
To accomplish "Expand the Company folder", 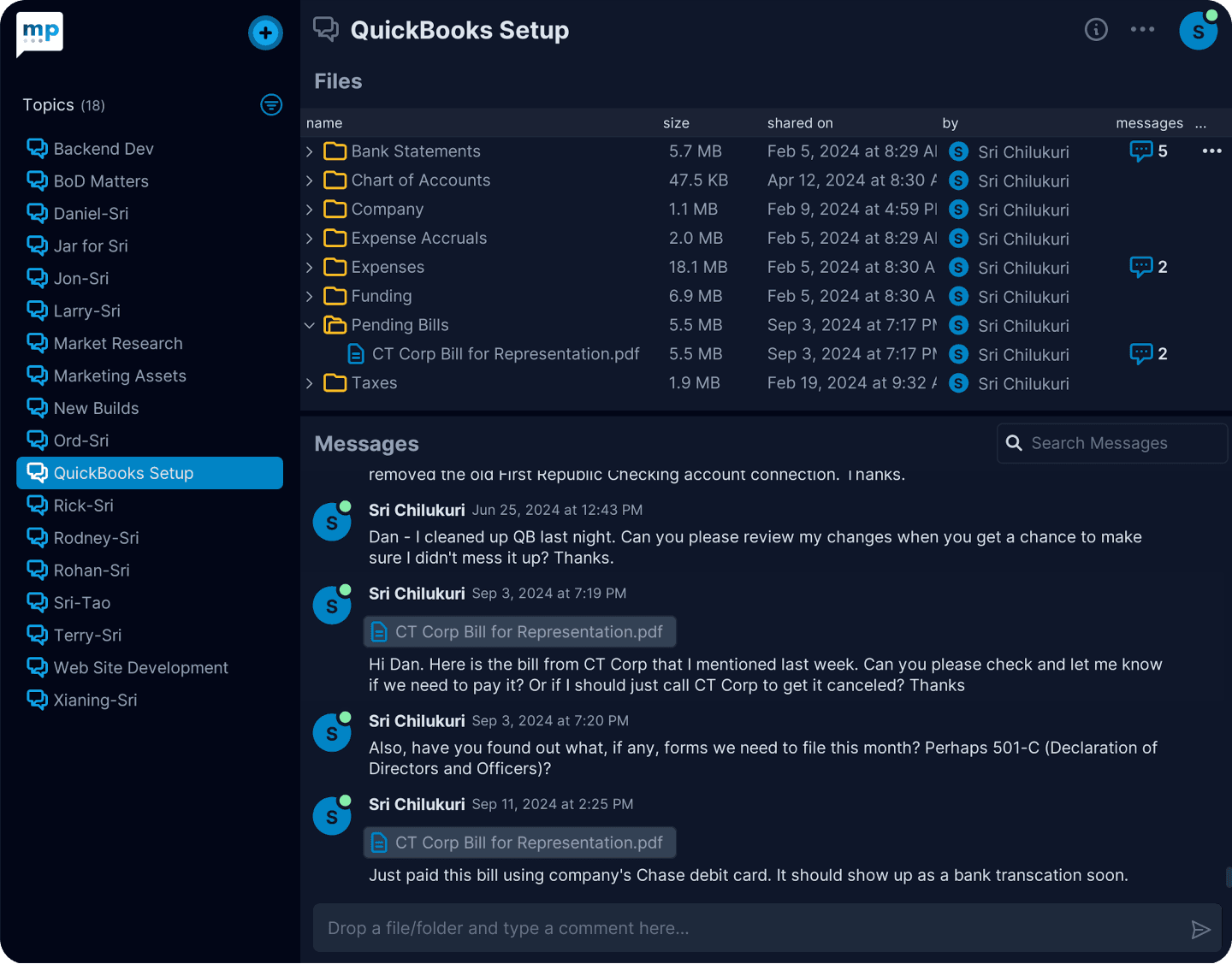I will 310,210.
